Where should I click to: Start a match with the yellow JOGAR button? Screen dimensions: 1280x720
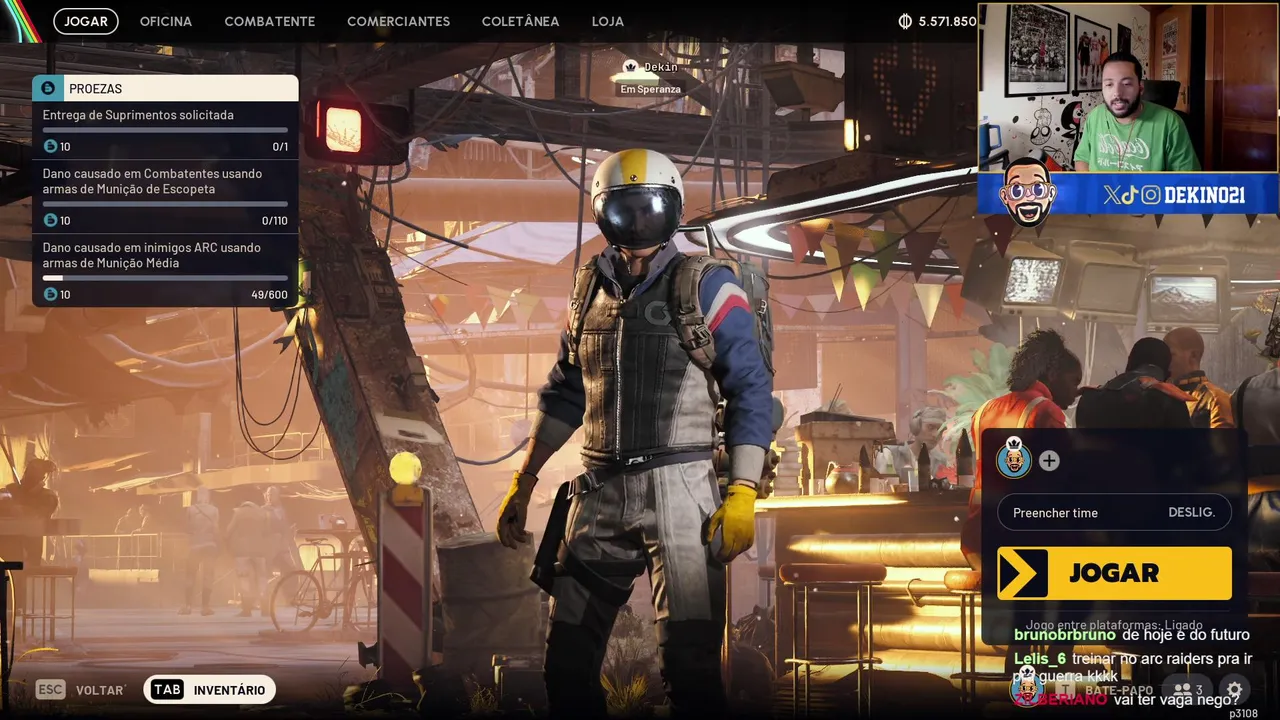point(1114,573)
